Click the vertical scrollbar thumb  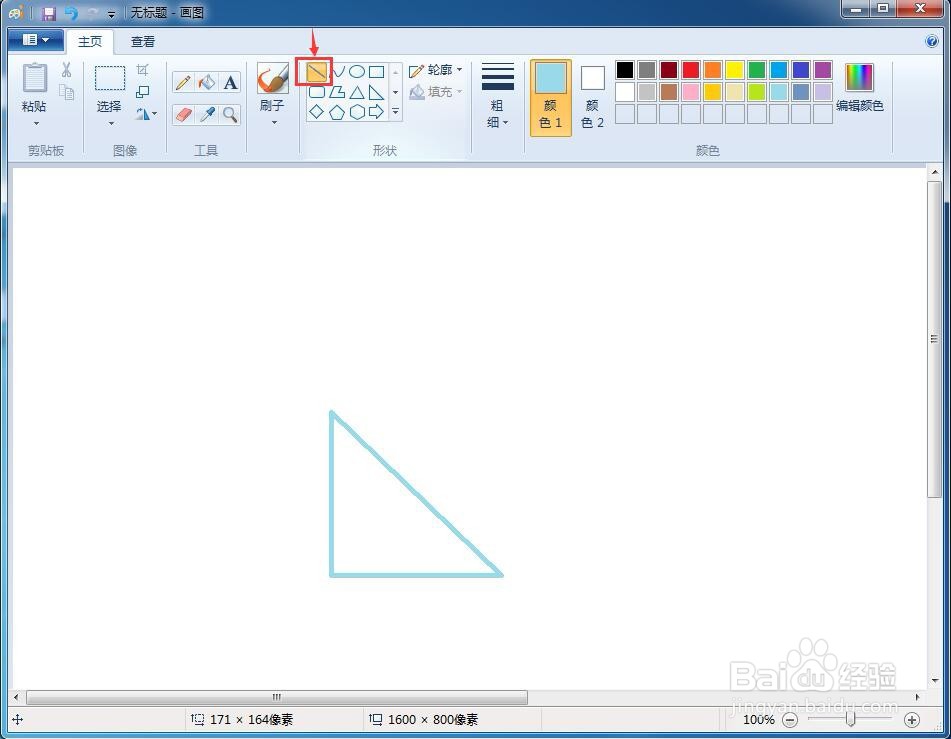pyautogui.click(x=934, y=339)
